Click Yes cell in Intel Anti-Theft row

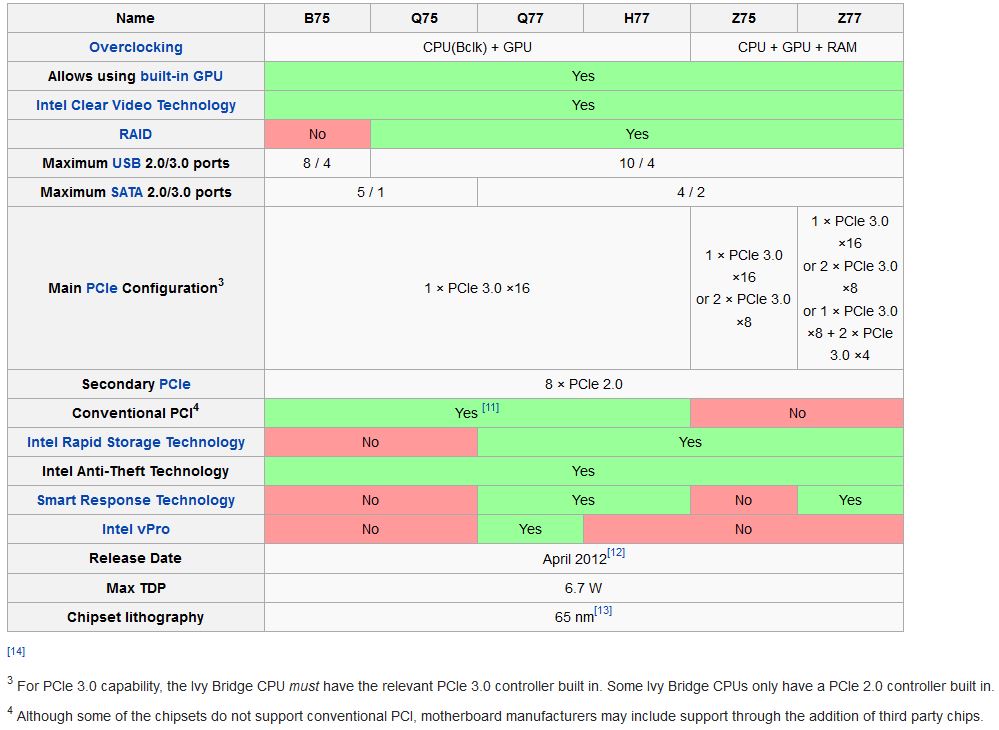point(584,471)
